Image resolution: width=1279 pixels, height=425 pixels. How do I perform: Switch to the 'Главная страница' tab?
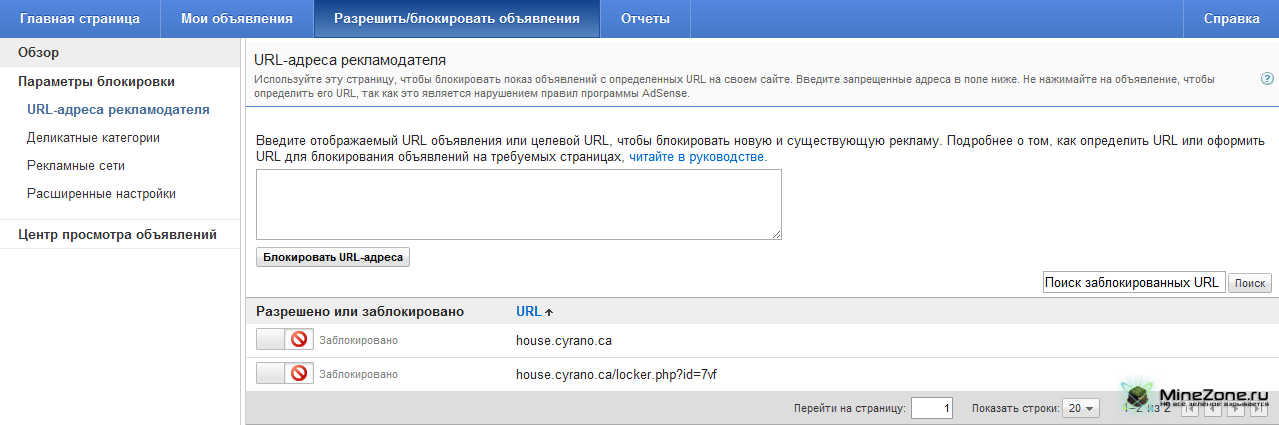tap(79, 19)
